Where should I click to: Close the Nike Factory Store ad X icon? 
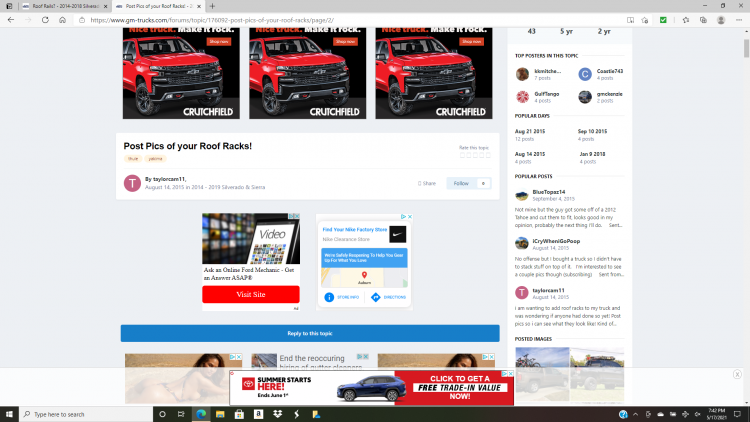(x=410, y=217)
